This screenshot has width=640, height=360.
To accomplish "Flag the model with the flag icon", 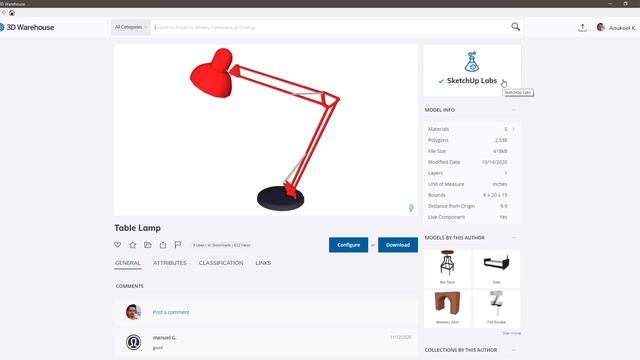I will 178,244.
